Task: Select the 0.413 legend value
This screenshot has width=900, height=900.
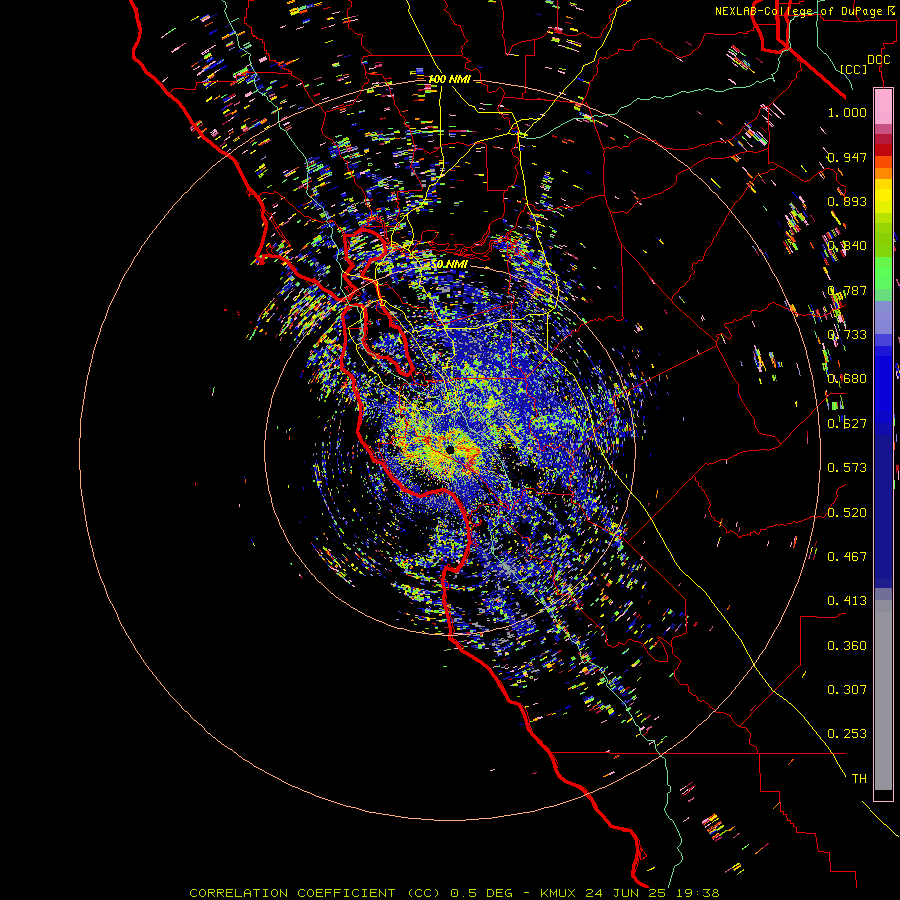Action: point(847,601)
